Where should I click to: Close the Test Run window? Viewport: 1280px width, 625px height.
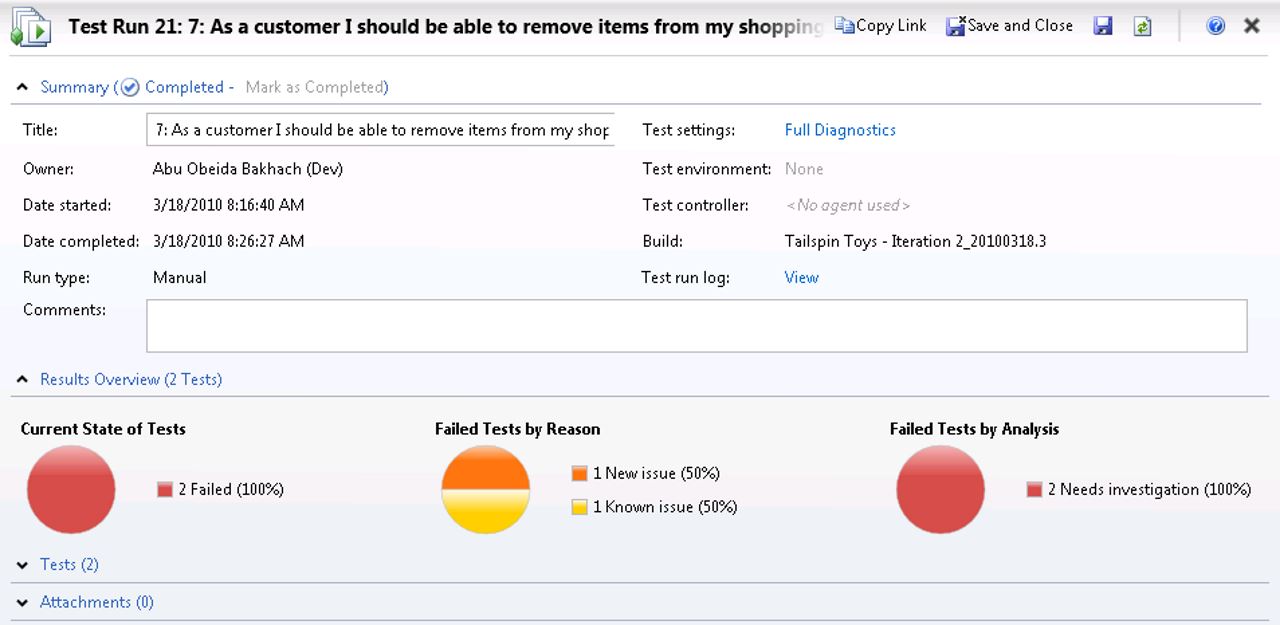click(x=1251, y=26)
